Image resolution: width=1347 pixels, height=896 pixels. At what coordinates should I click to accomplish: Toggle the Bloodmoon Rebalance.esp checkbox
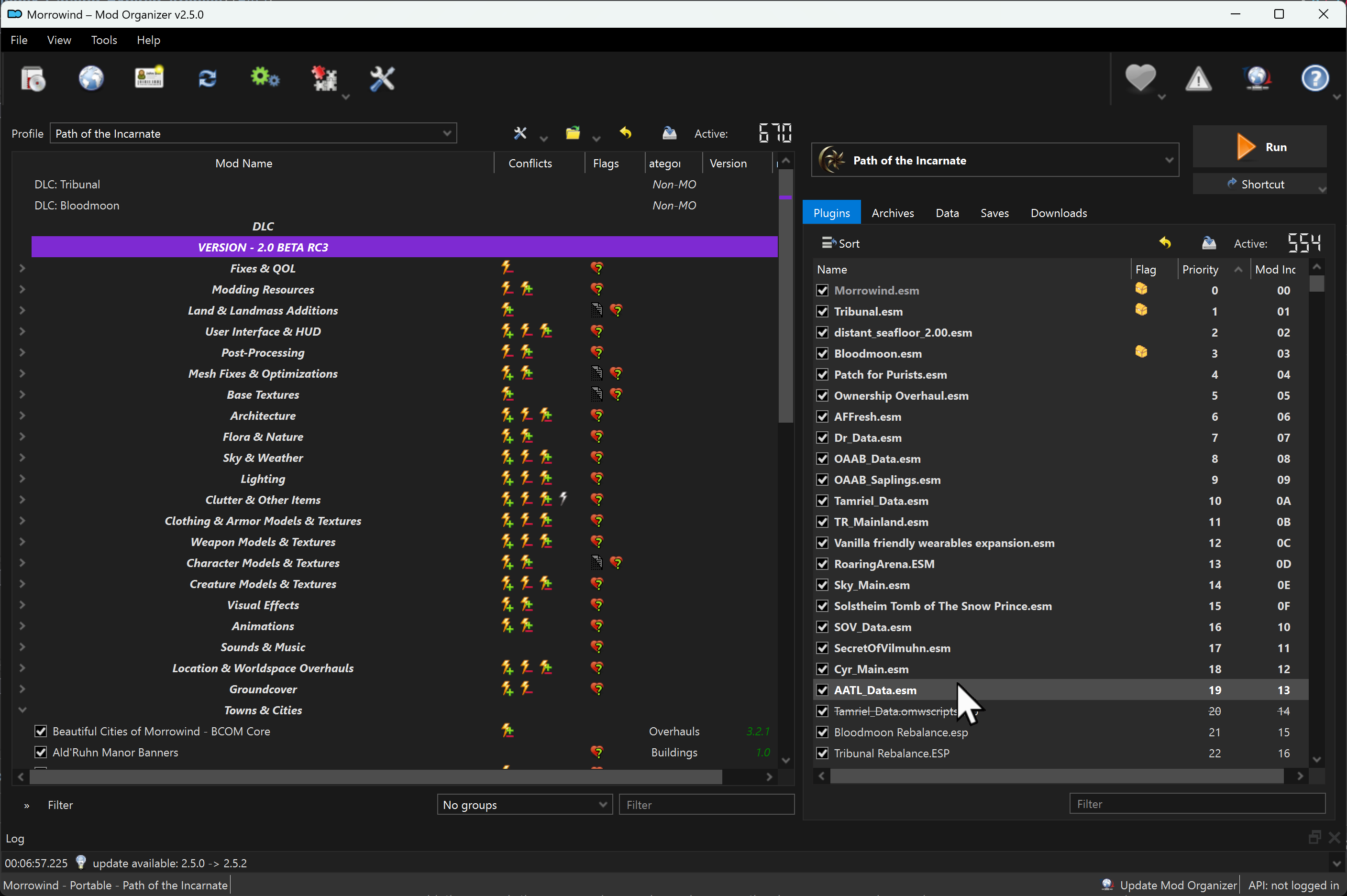[x=822, y=732]
